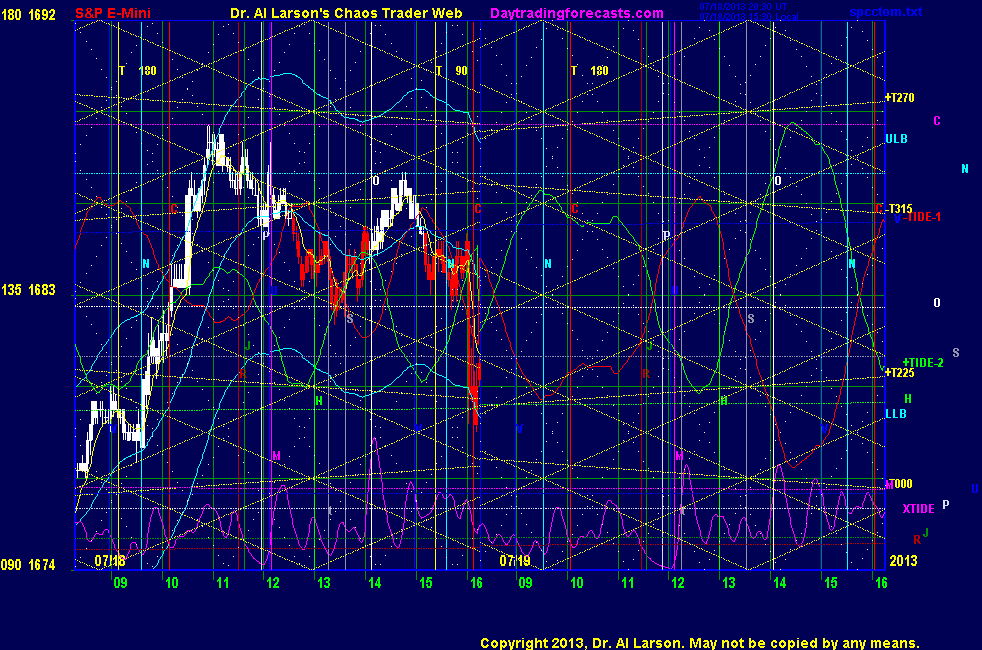The image size is (982, 650).
Task: Click the 07/19 date label
Action: [x=515, y=560]
